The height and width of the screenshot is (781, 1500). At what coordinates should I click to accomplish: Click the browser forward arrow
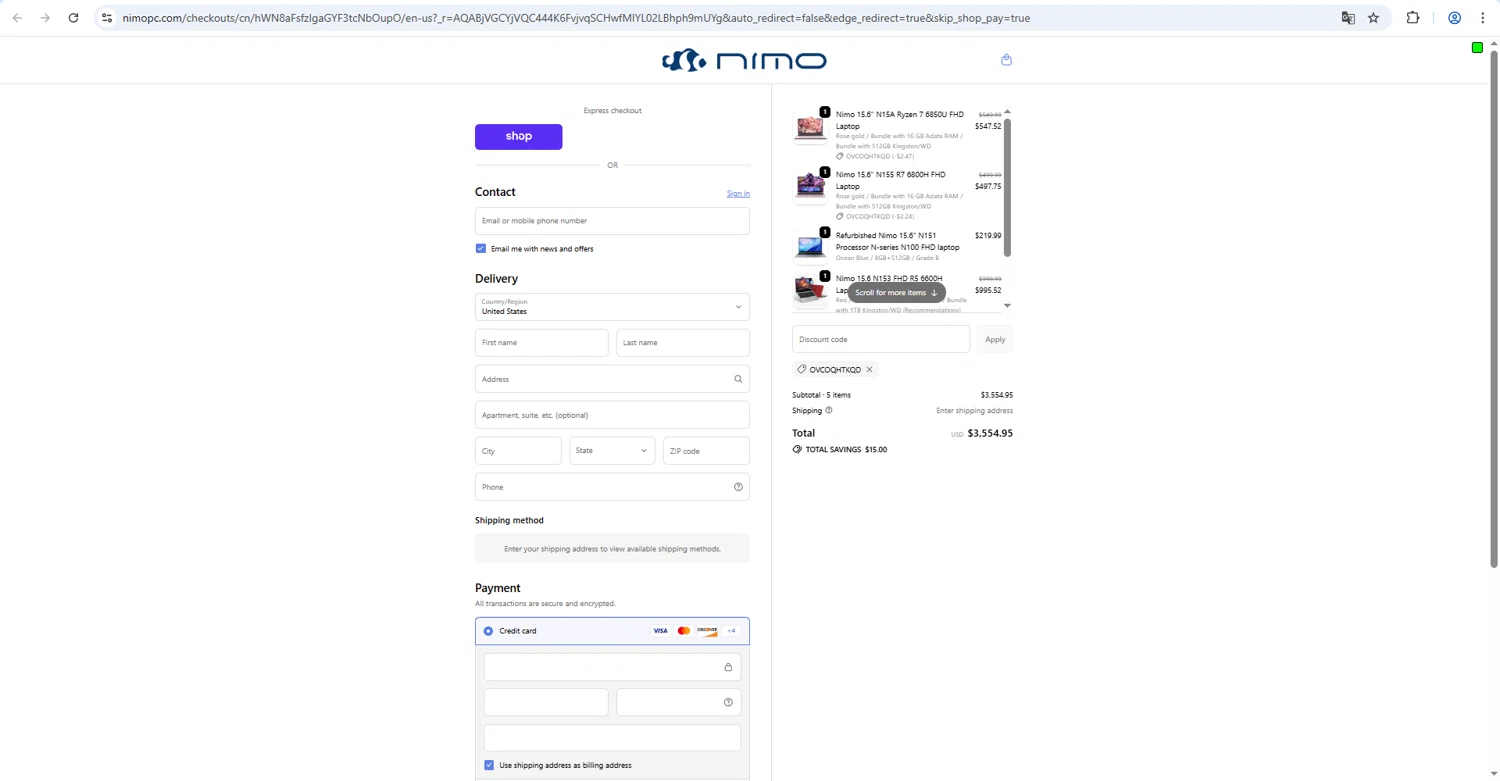(45, 18)
